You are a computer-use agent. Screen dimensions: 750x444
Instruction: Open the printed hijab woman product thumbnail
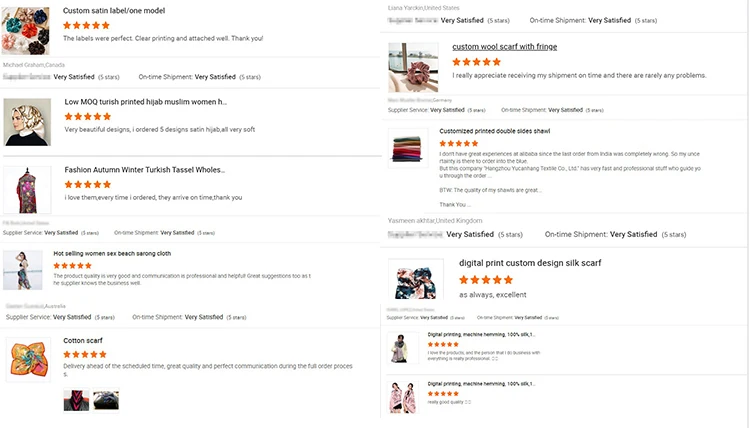(x=27, y=121)
